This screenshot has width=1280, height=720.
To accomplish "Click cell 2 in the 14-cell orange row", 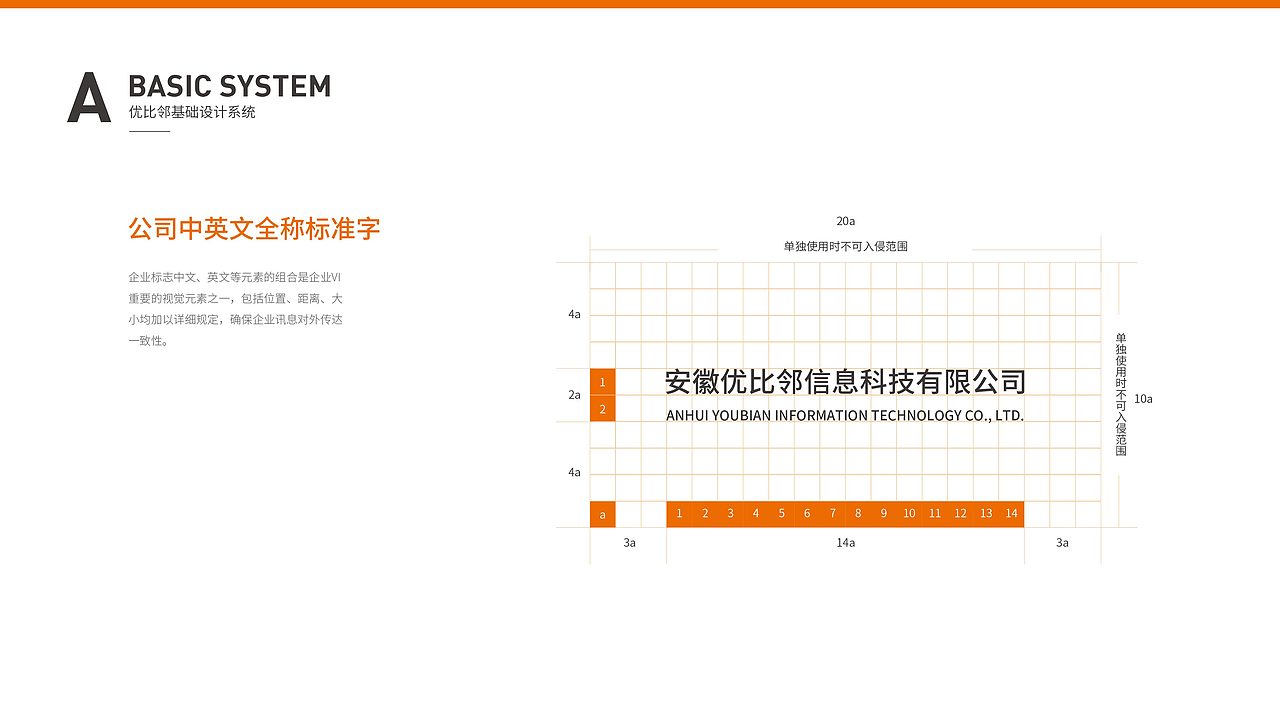I will point(705,514).
